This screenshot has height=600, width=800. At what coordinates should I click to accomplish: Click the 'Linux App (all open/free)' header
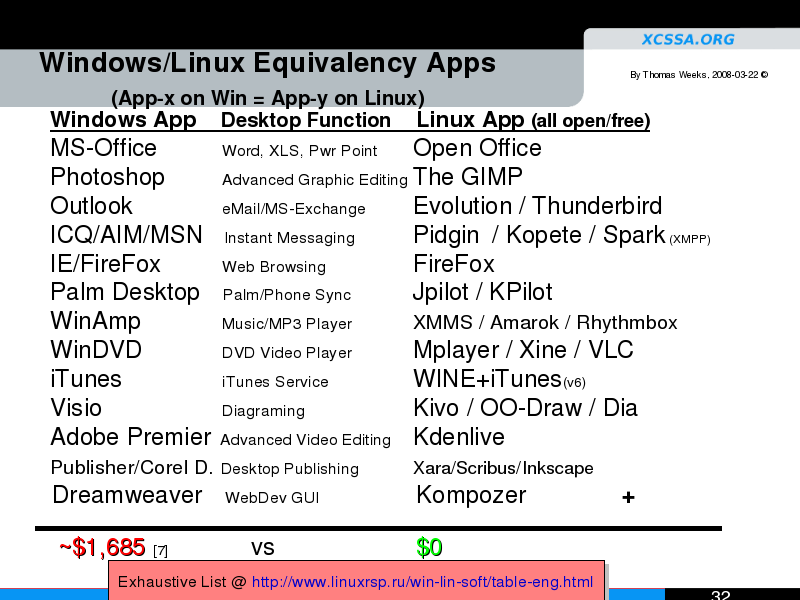point(533,120)
